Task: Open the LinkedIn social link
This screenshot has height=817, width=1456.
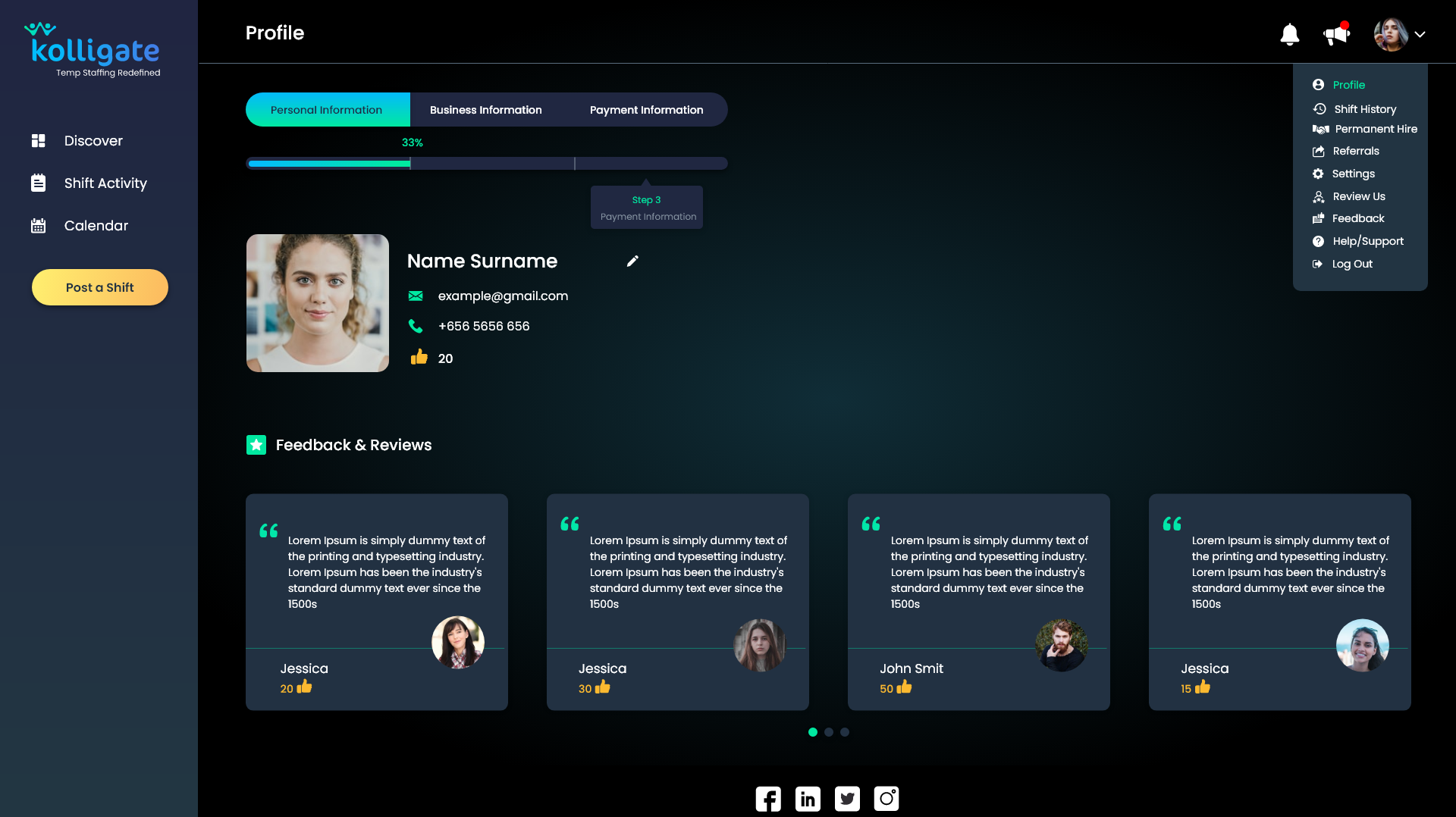Action: pos(808,798)
